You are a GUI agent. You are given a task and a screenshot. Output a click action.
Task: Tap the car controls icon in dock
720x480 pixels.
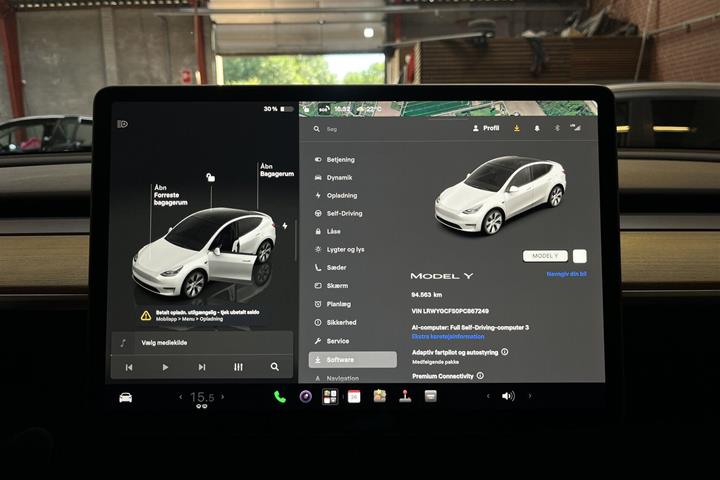coord(126,397)
